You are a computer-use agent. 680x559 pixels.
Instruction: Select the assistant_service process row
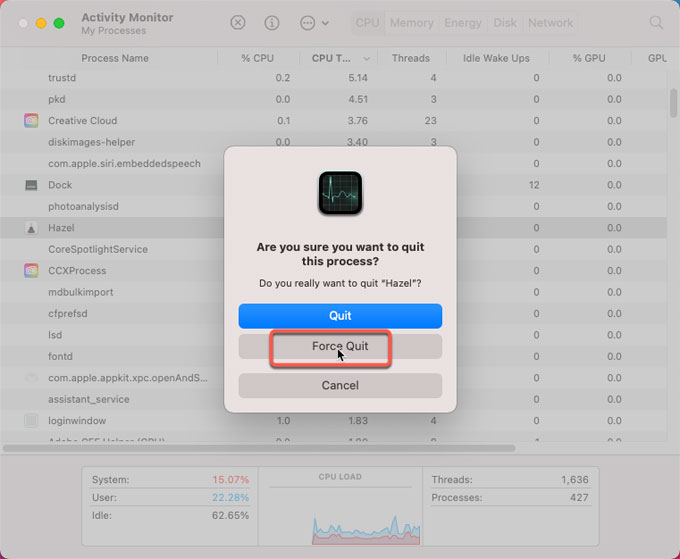333,399
